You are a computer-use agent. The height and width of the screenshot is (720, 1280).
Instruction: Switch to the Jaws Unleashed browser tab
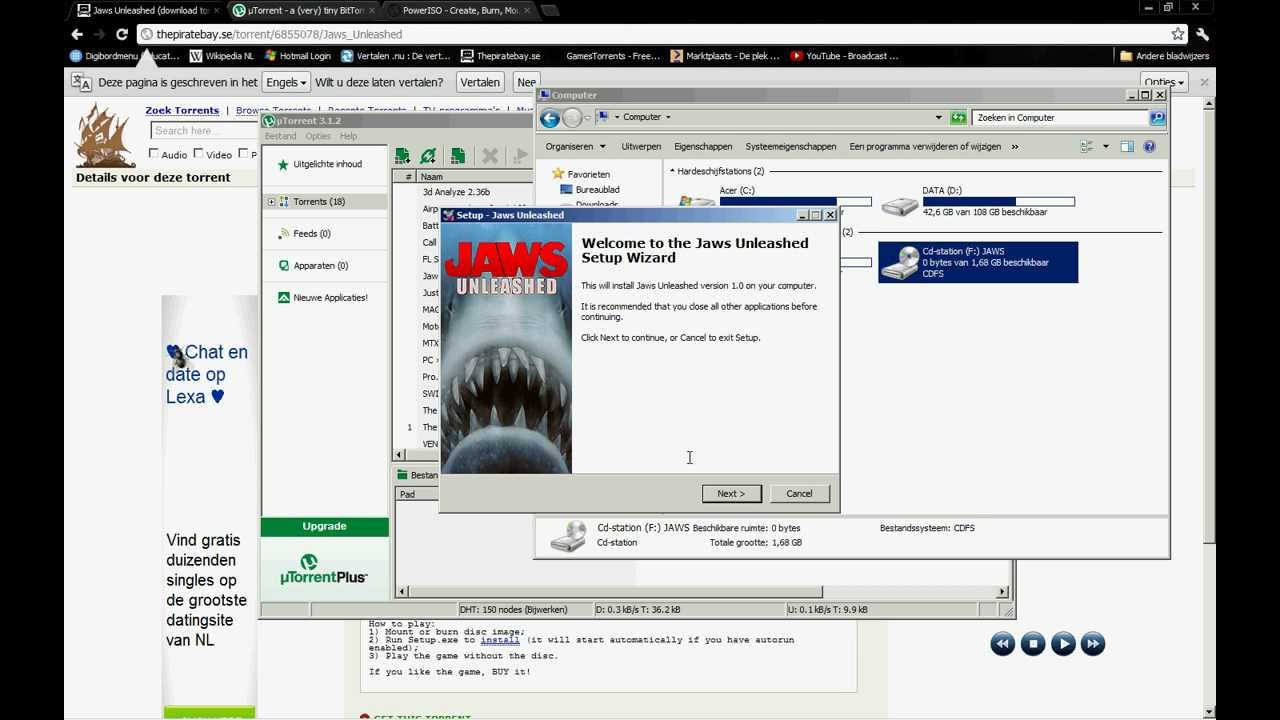tap(148, 10)
